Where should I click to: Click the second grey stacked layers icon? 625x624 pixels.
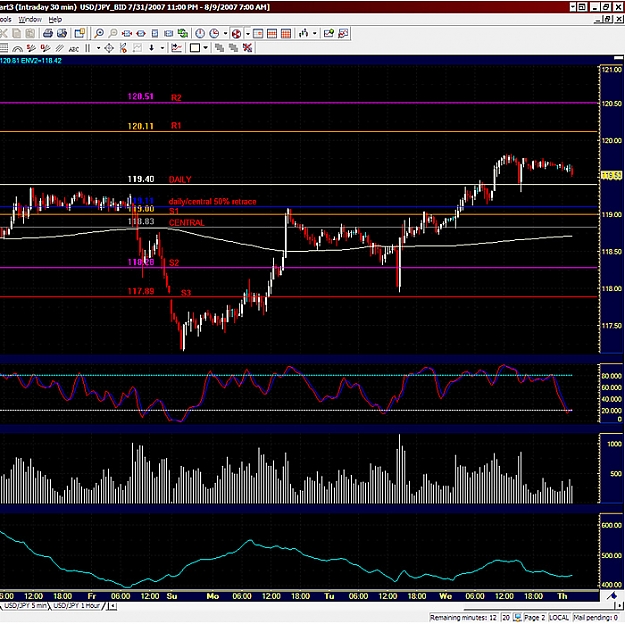click(x=234, y=48)
